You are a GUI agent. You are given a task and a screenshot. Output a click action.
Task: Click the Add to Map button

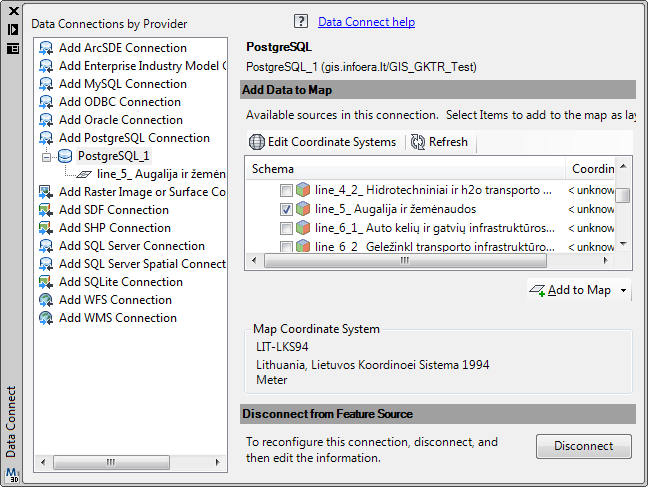(571, 290)
